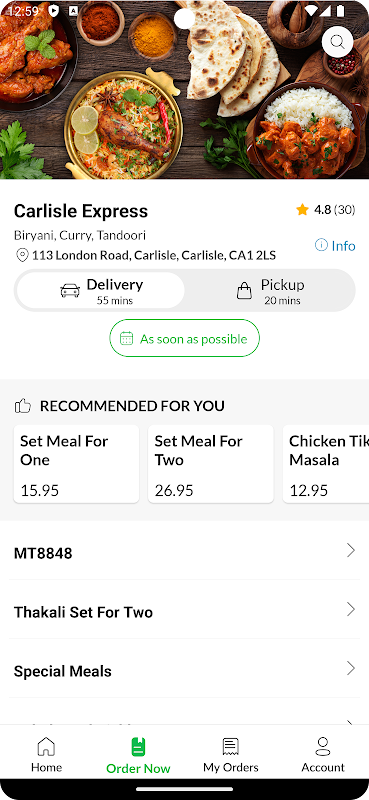Switch to Pickup option

coord(270,290)
